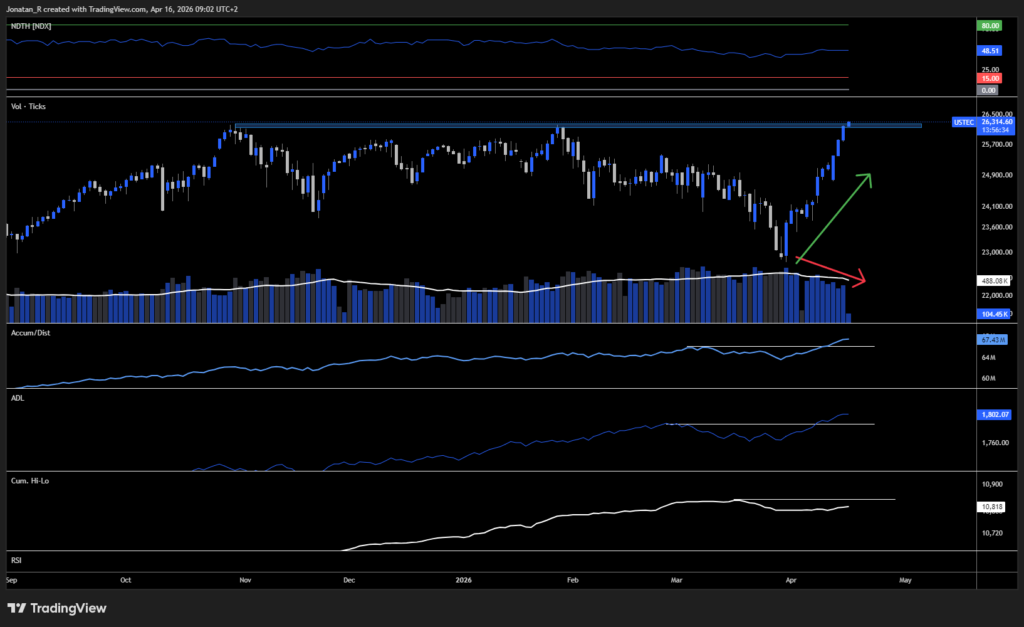Image resolution: width=1024 pixels, height=627 pixels.
Task: Expand the RSI pane at the bottom
Action: (x=15, y=560)
